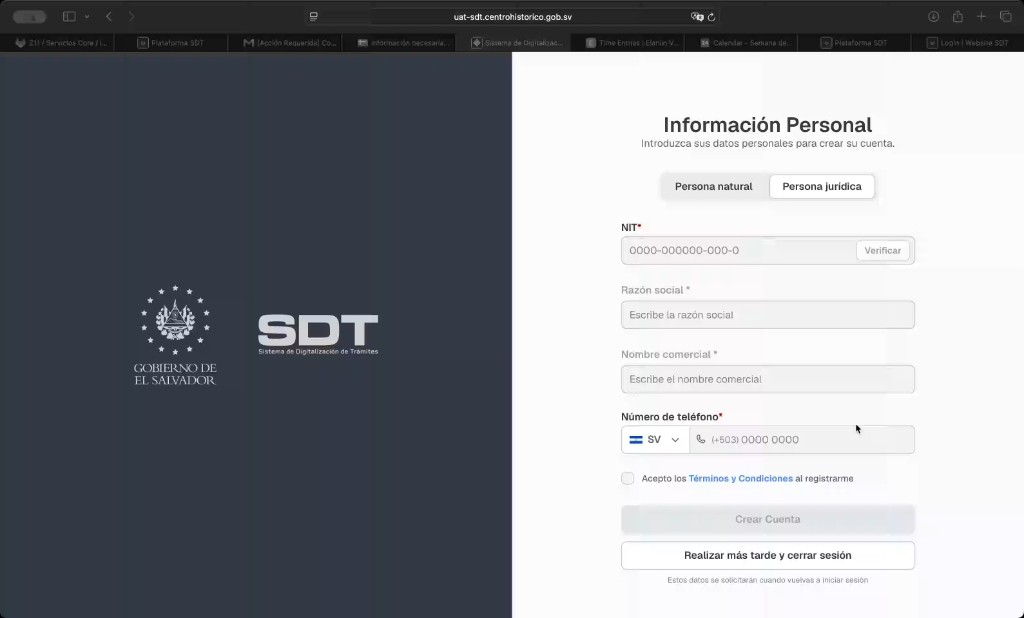Click Realizar más tarde y cerrar sesión

click(x=768, y=555)
